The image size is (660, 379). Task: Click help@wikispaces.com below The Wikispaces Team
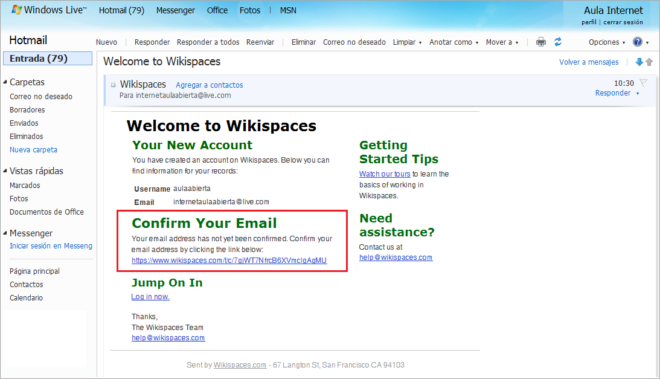coord(168,338)
